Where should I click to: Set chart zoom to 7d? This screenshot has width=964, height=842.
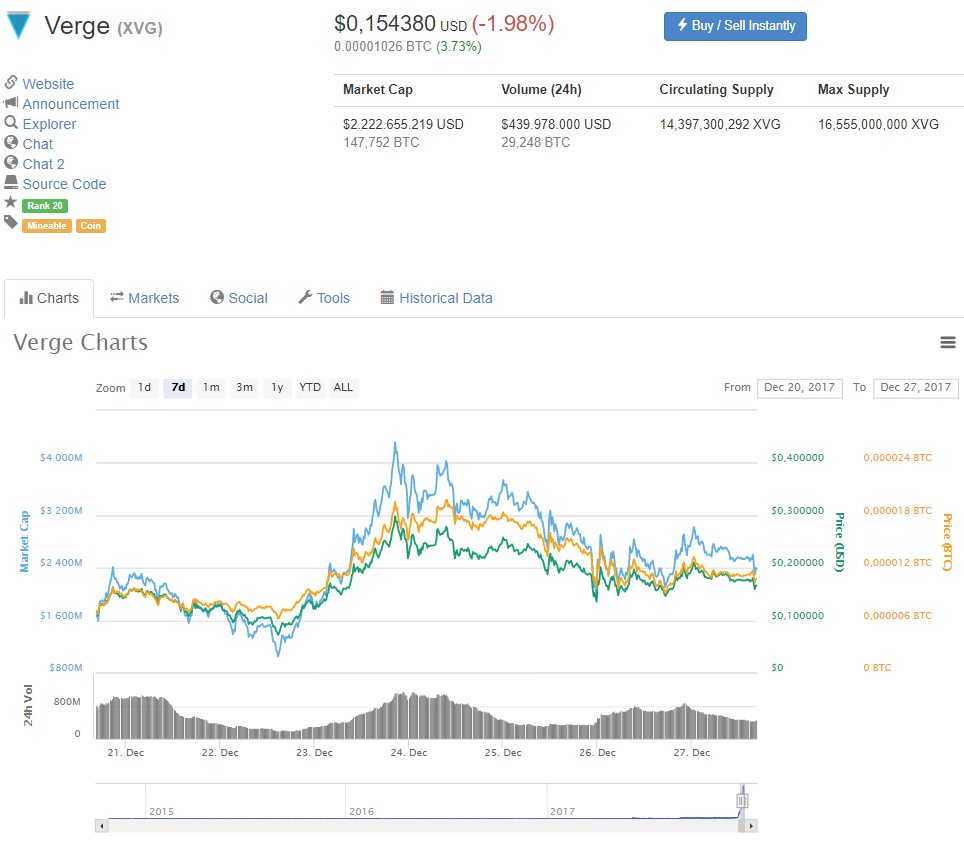point(178,388)
